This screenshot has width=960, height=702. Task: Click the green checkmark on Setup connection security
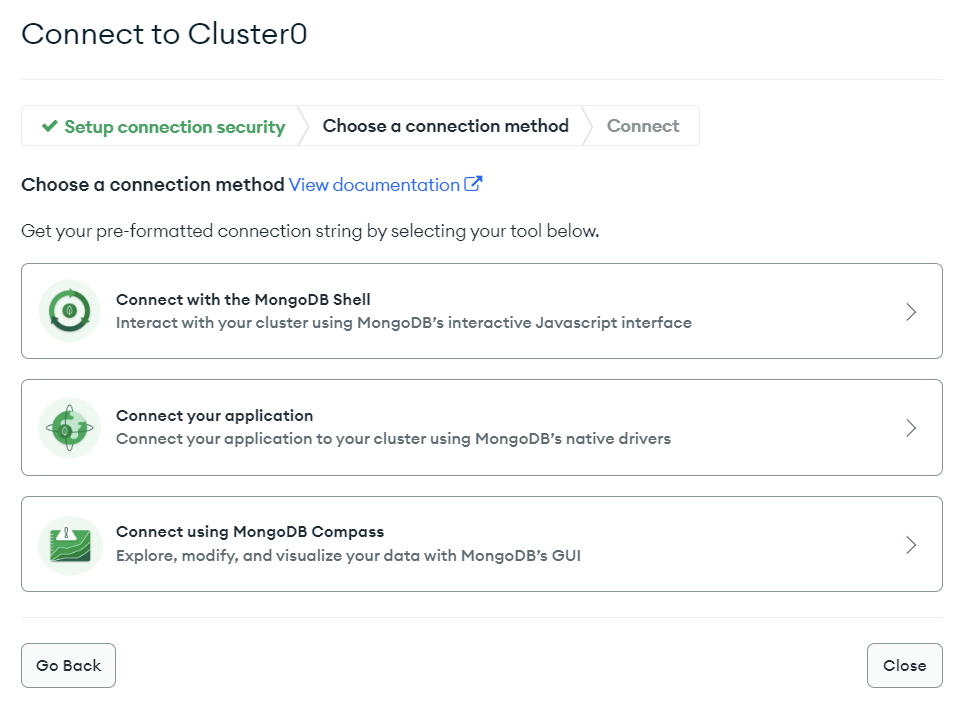coord(50,126)
